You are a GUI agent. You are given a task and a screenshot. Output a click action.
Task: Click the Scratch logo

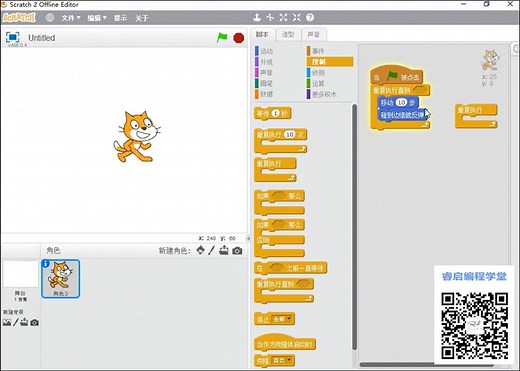click(x=19, y=17)
